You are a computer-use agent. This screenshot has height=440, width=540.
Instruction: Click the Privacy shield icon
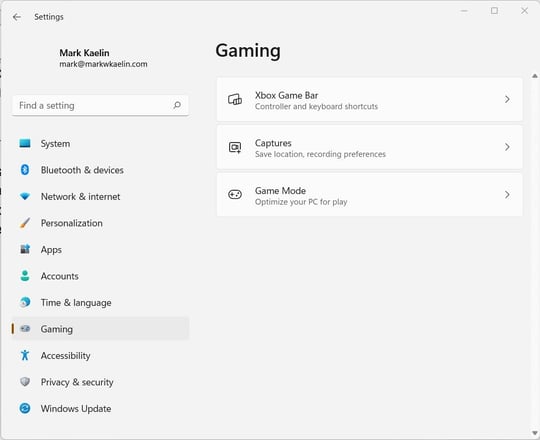point(25,381)
